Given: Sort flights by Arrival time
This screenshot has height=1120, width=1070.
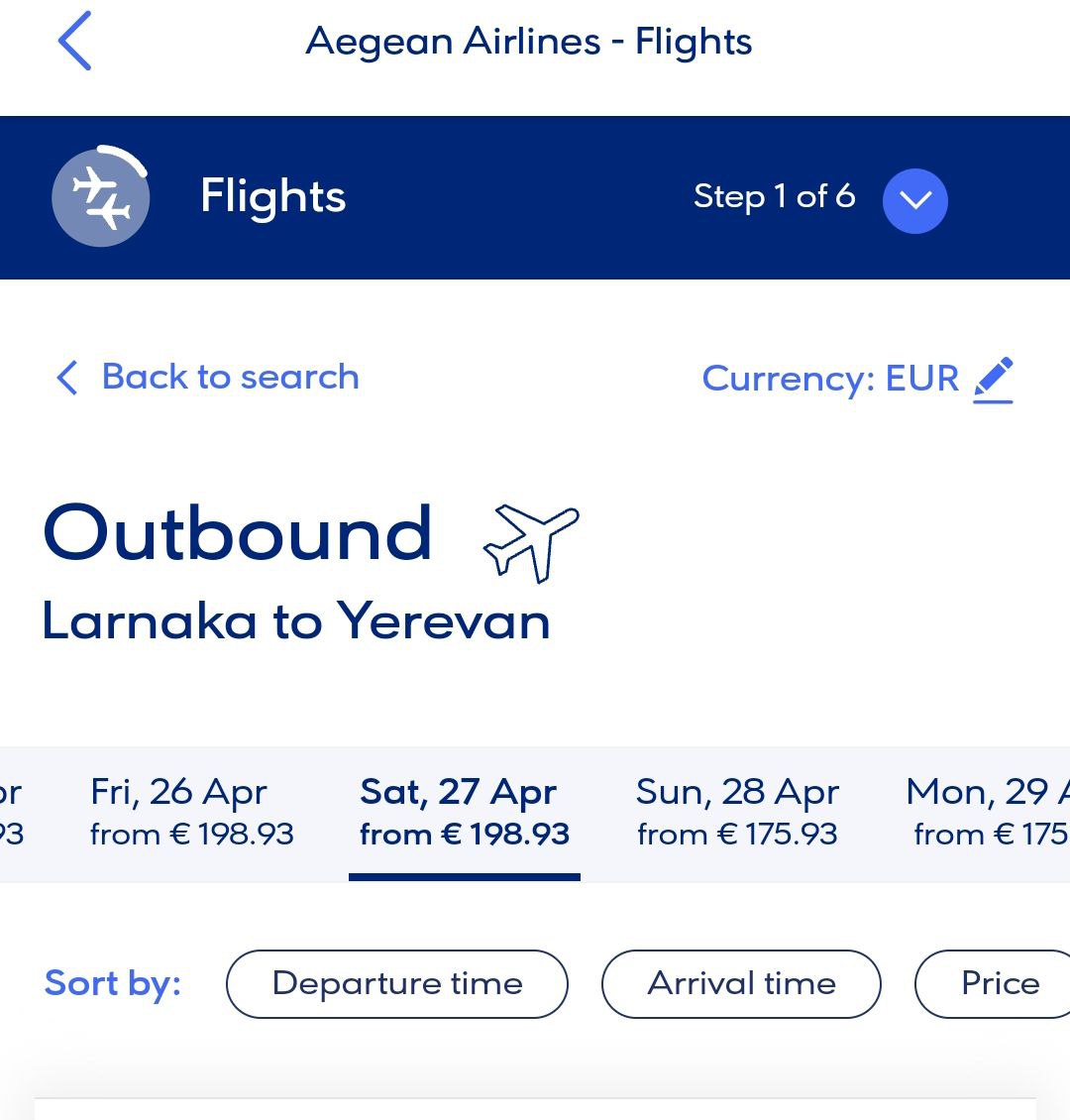Looking at the screenshot, I should (741, 983).
